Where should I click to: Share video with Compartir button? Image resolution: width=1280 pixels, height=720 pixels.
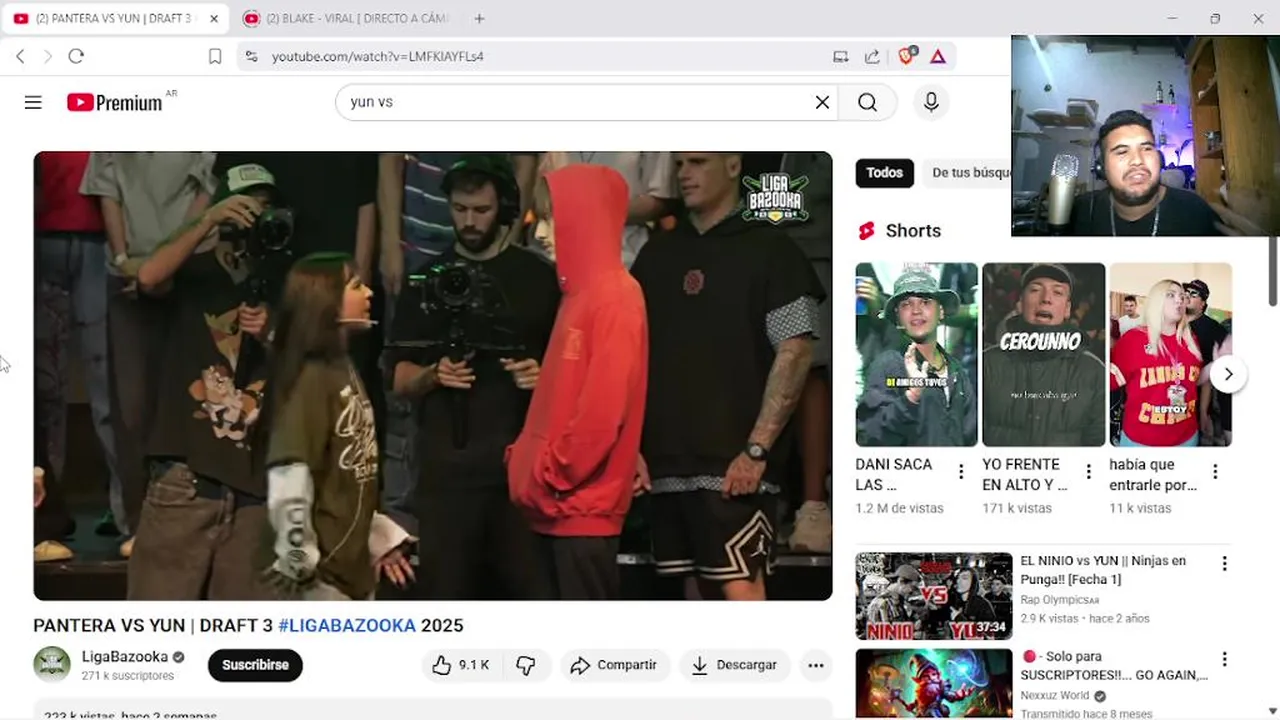[x=613, y=665]
